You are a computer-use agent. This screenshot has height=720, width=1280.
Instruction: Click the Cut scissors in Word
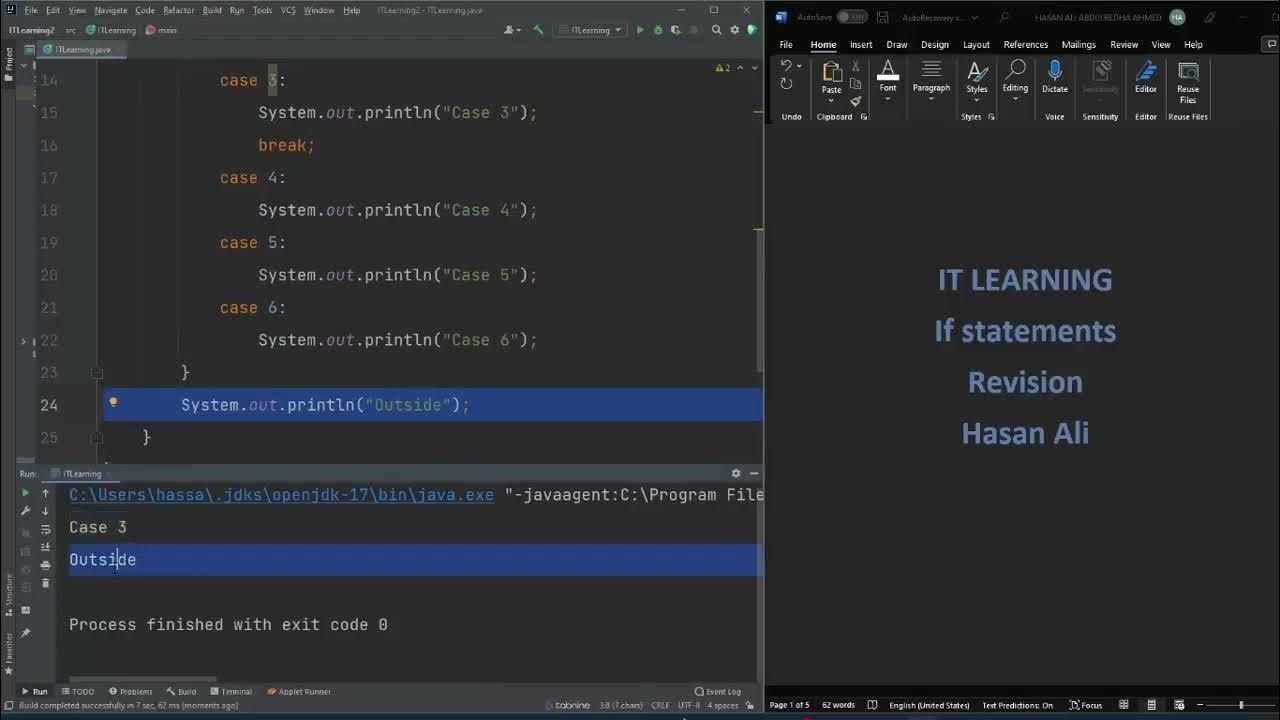[855, 66]
